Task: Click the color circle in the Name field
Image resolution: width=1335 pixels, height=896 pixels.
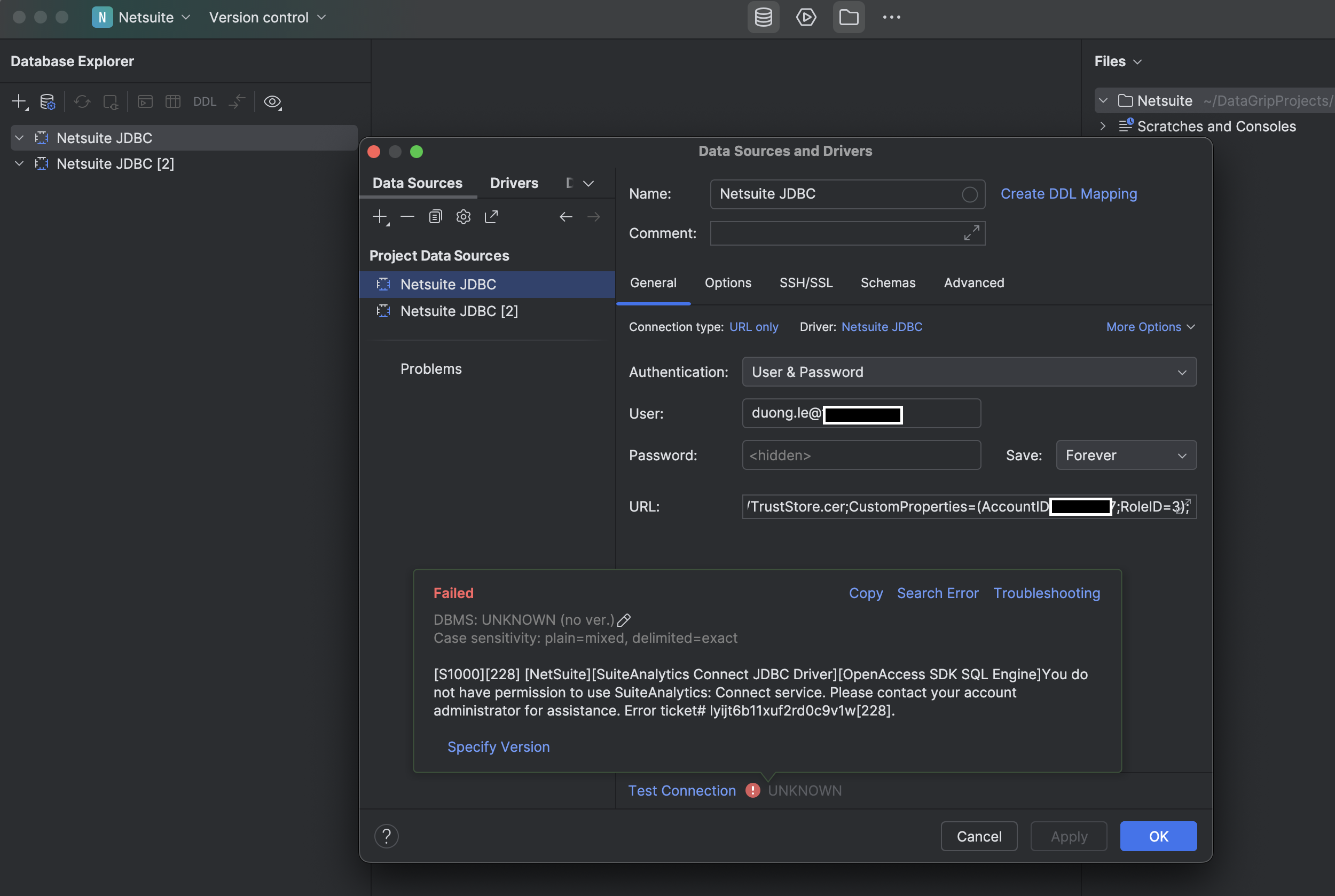Action: [969, 194]
